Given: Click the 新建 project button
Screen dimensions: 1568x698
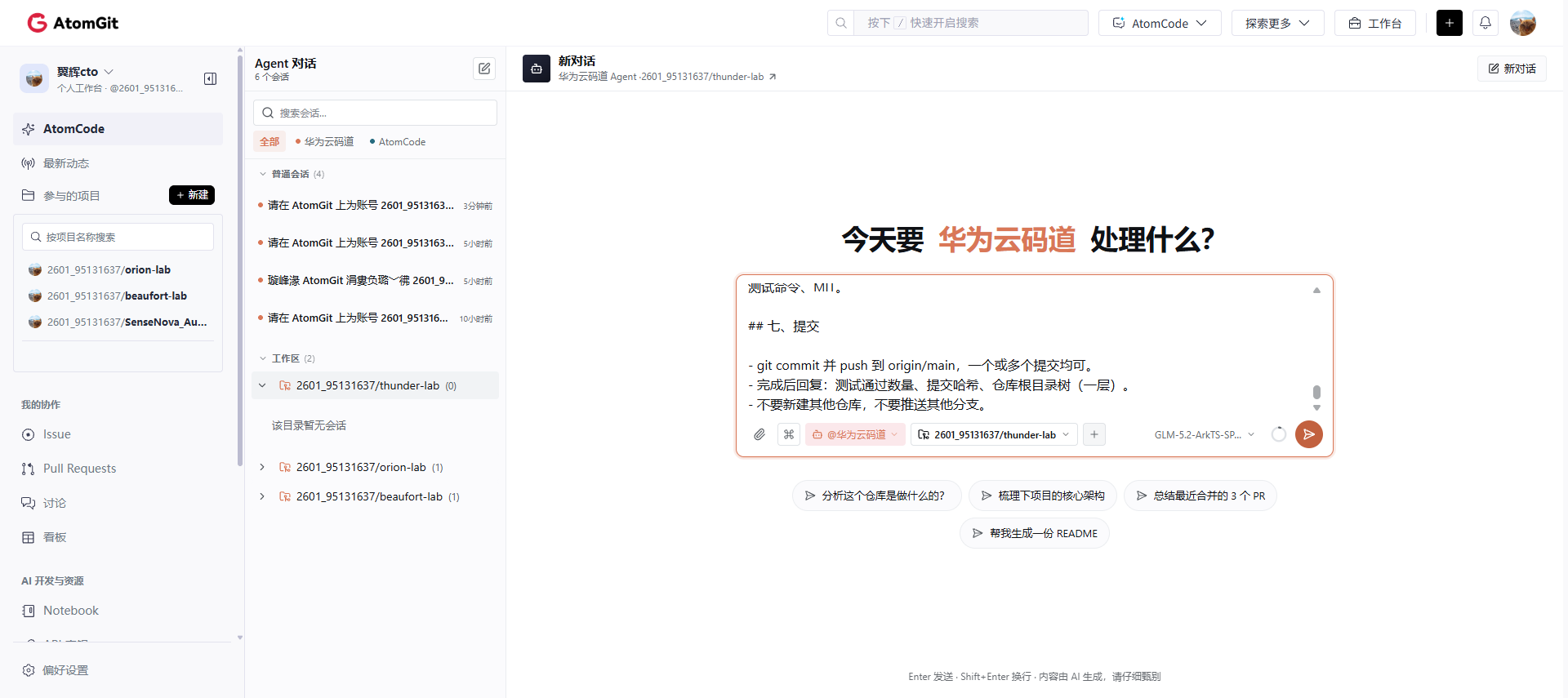Looking at the screenshot, I should pyautogui.click(x=192, y=195).
